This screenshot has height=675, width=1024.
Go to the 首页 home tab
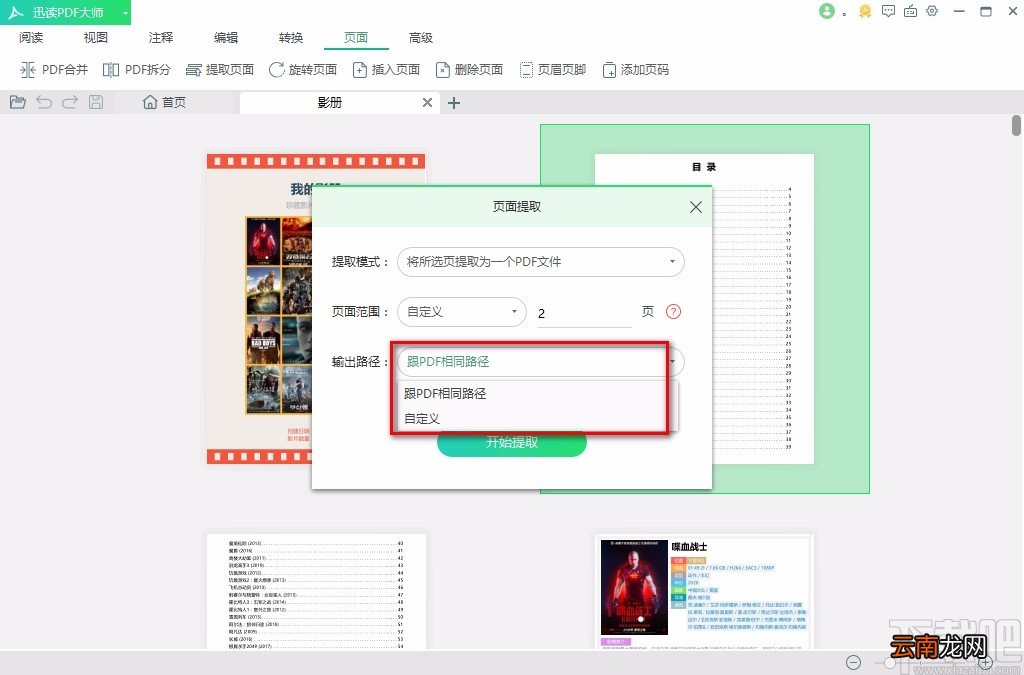click(x=165, y=102)
